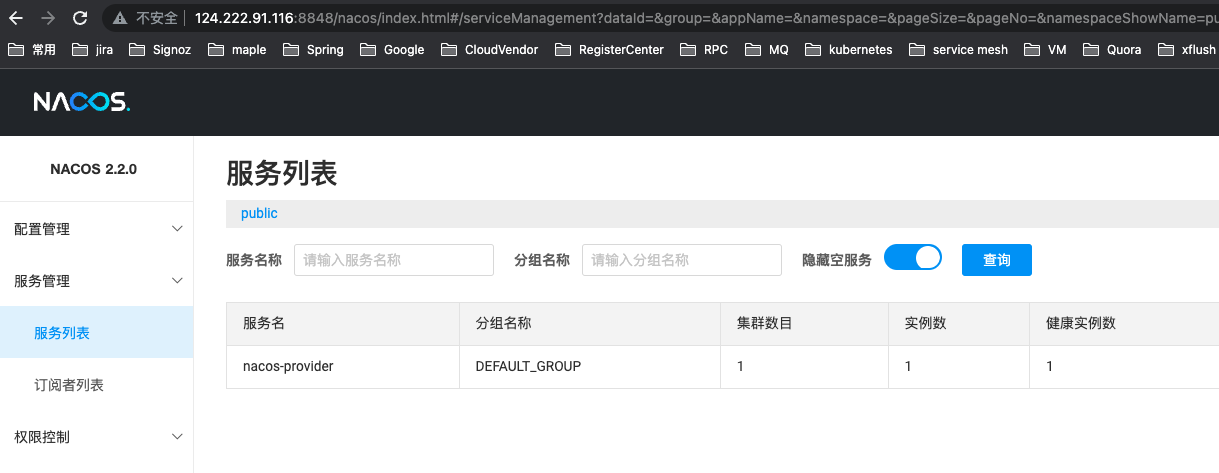1219x473 pixels.
Task: Open the Google bookmarks folder
Action: (392, 49)
